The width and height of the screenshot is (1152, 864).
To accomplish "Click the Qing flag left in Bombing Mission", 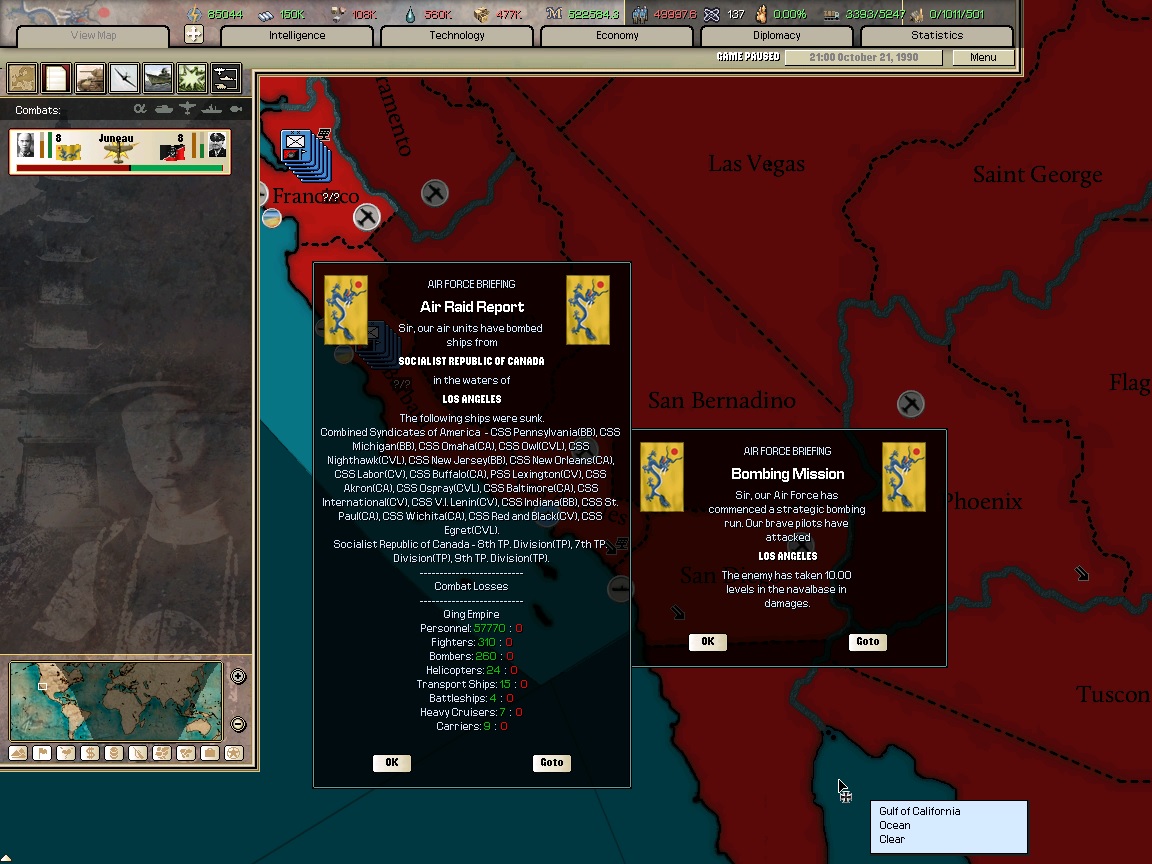I will (x=662, y=477).
